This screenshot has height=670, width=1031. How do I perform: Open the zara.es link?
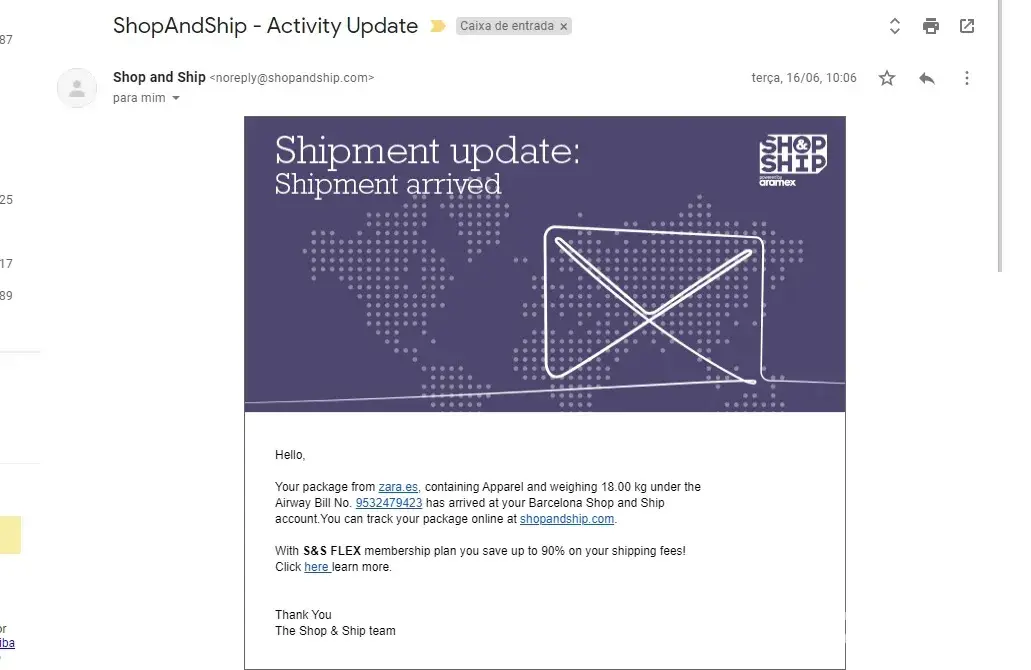[399, 487]
